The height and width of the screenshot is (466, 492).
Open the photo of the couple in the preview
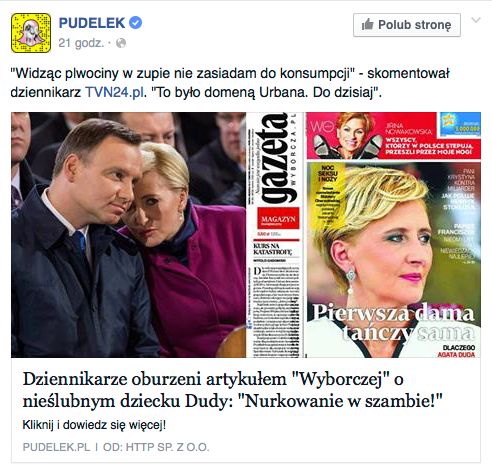point(129,235)
